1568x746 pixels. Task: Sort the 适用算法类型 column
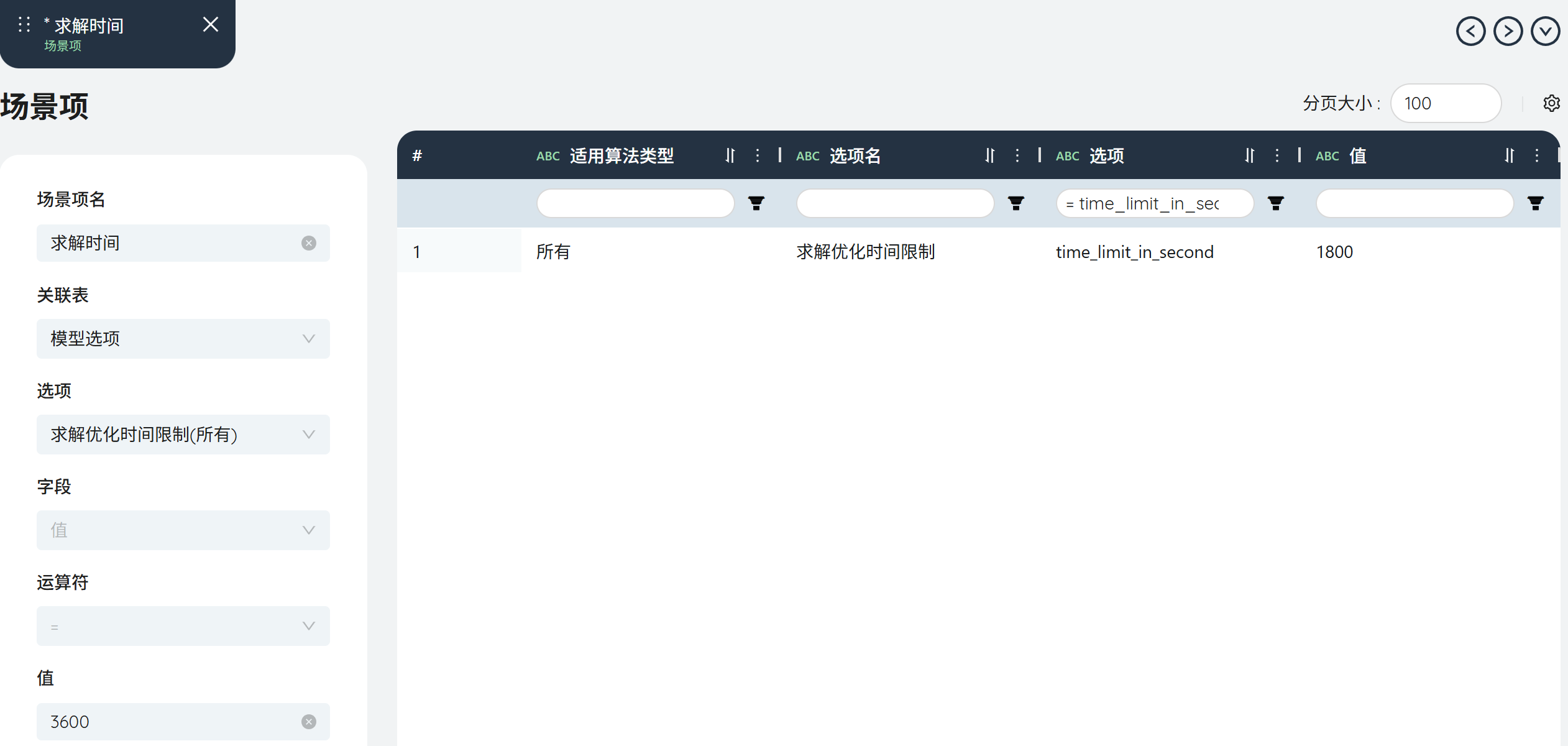[730, 155]
